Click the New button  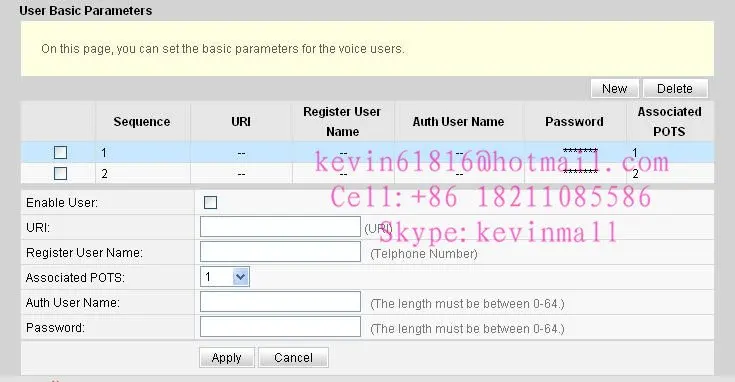(x=615, y=89)
